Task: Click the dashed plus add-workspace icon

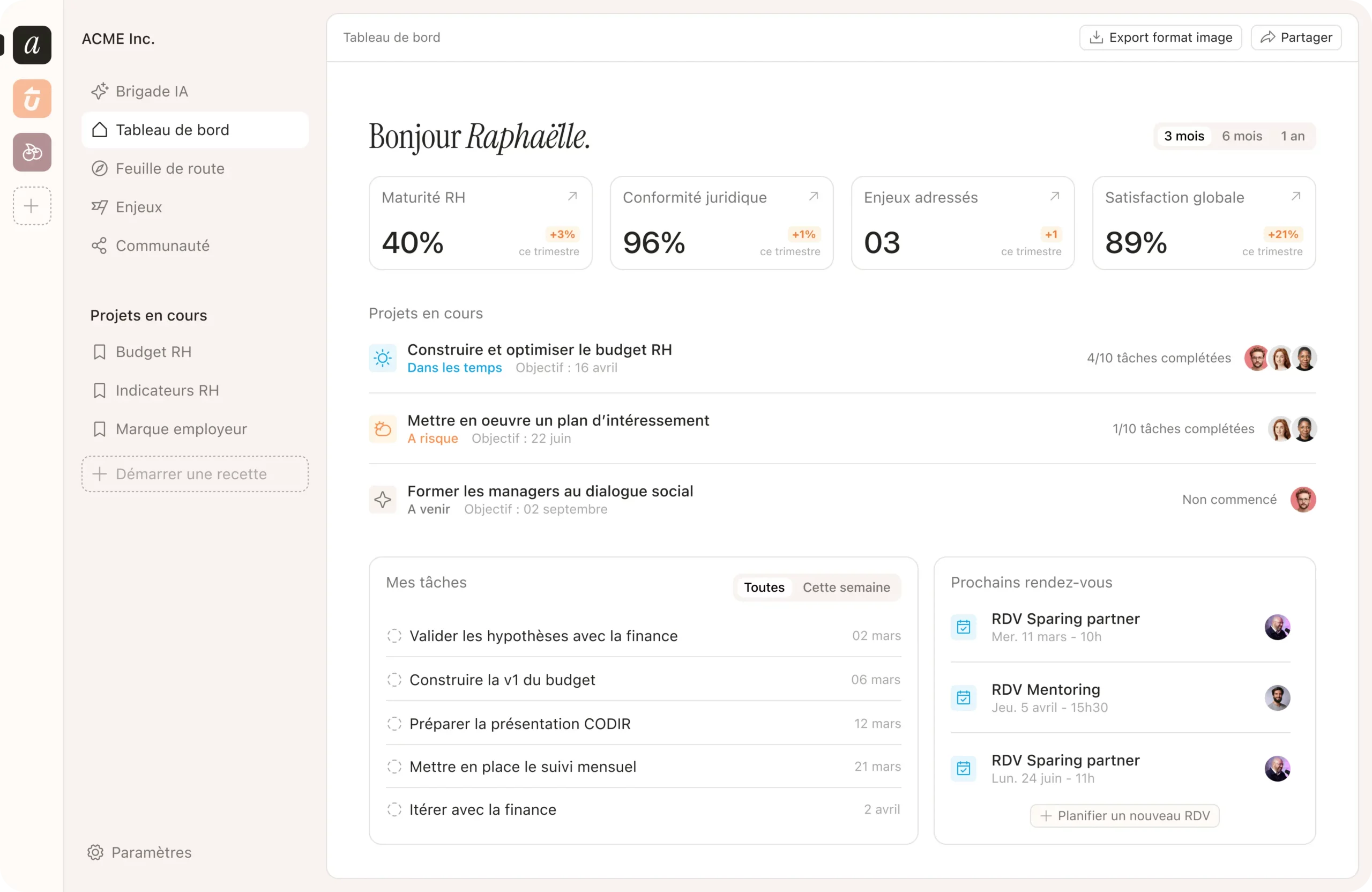Action: pos(32,206)
